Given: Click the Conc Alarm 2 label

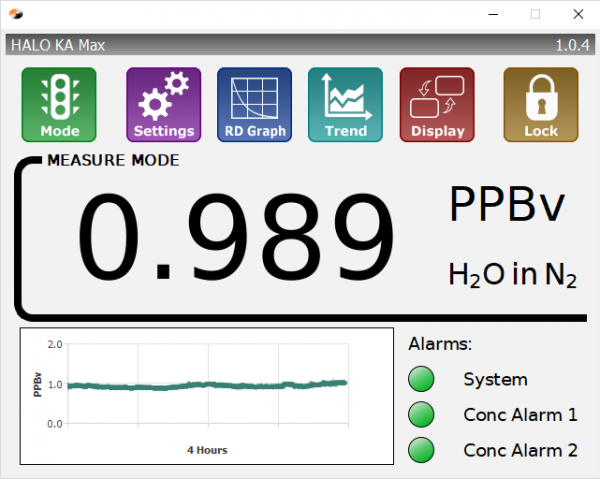Looking at the screenshot, I should point(520,450).
